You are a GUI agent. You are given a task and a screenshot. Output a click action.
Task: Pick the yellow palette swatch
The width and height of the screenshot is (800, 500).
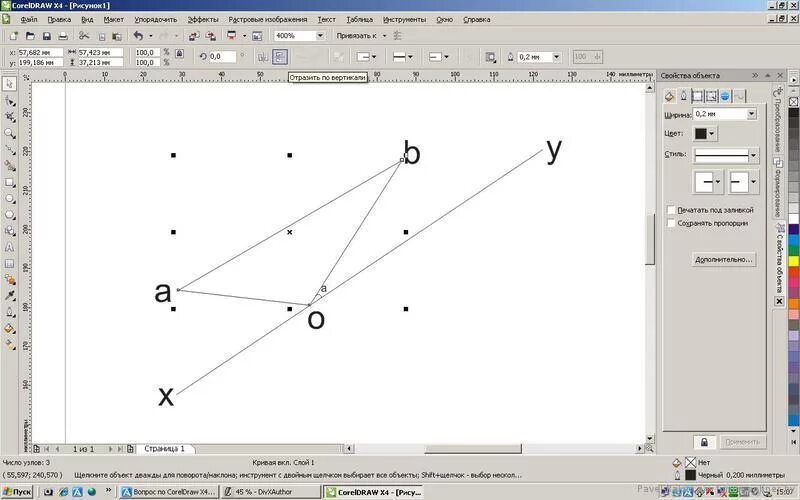coord(793,262)
